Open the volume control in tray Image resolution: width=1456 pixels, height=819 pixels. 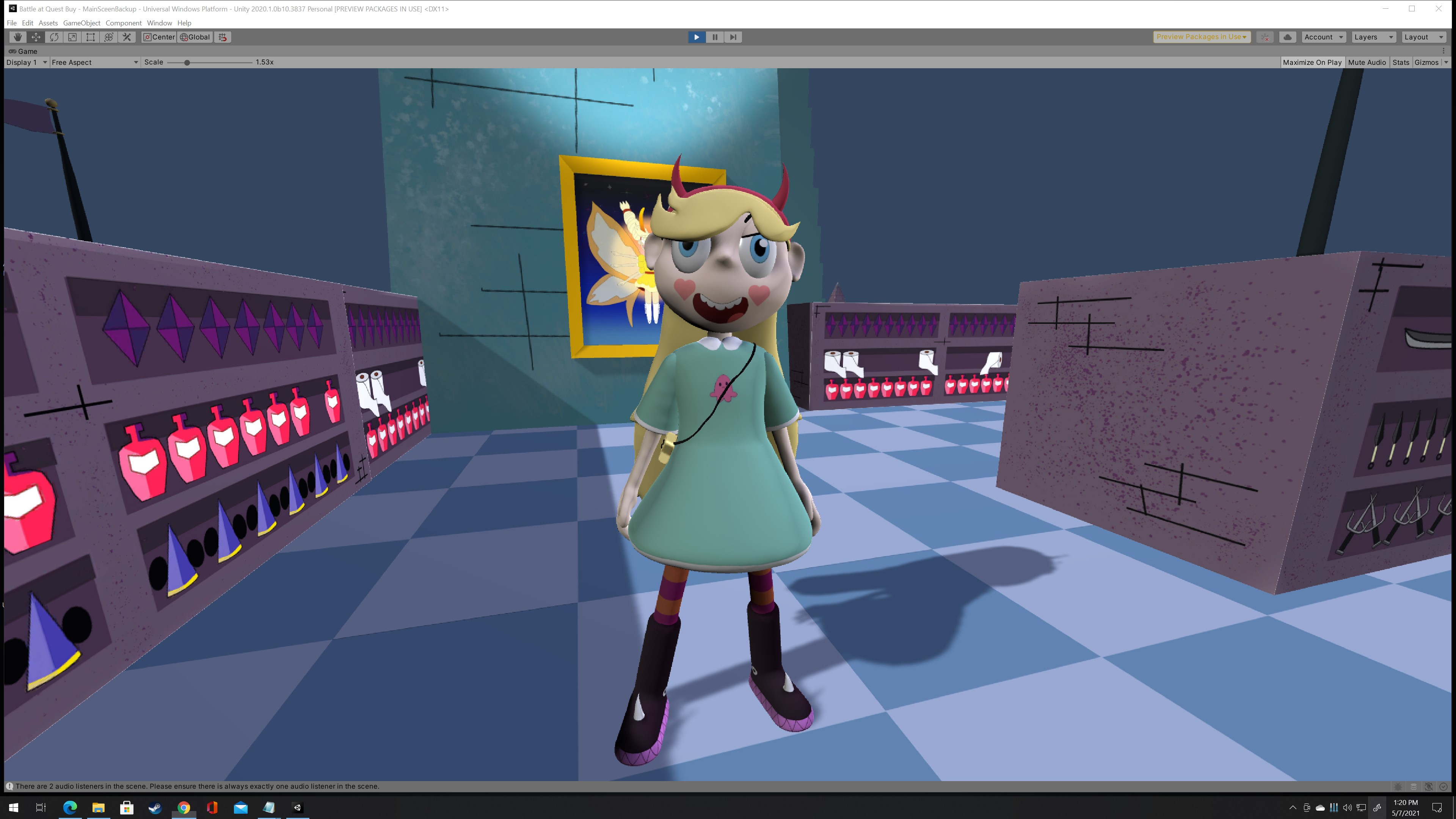(x=1347, y=807)
